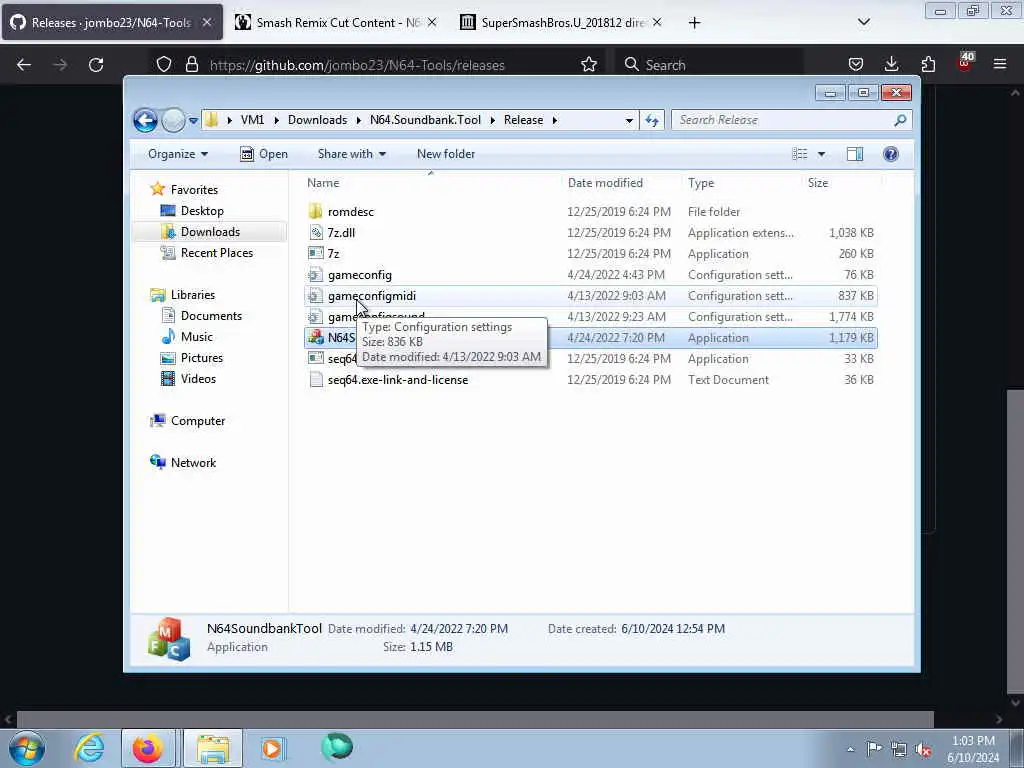The image size is (1024, 768).
Task: Open Videos library in the sidebar
Action: coord(198,379)
